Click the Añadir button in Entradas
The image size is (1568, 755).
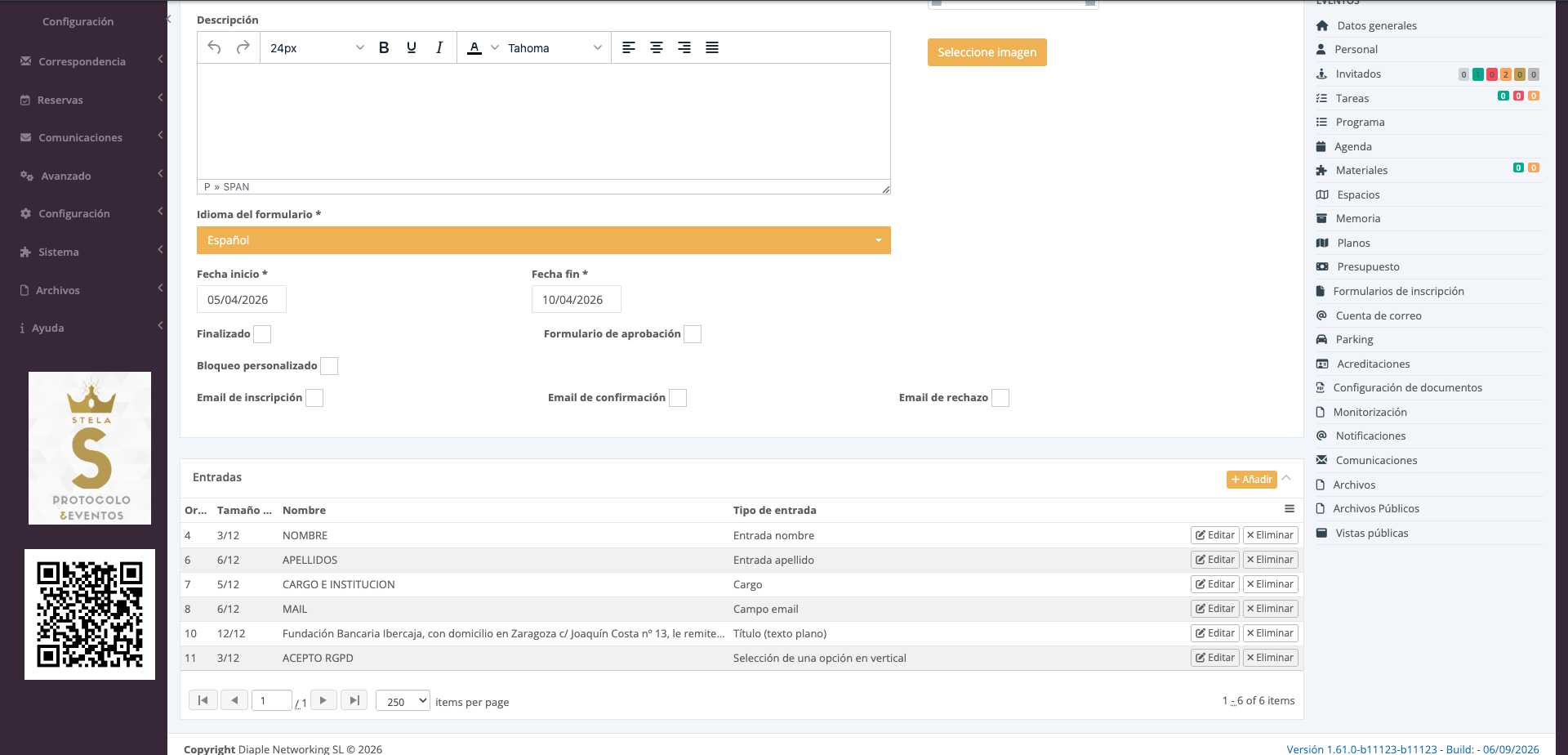[x=1251, y=480]
